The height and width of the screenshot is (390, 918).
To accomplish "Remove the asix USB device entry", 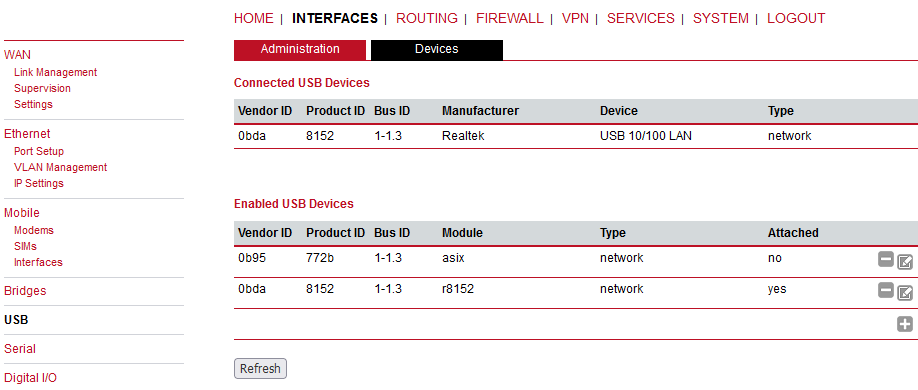I will [886, 259].
